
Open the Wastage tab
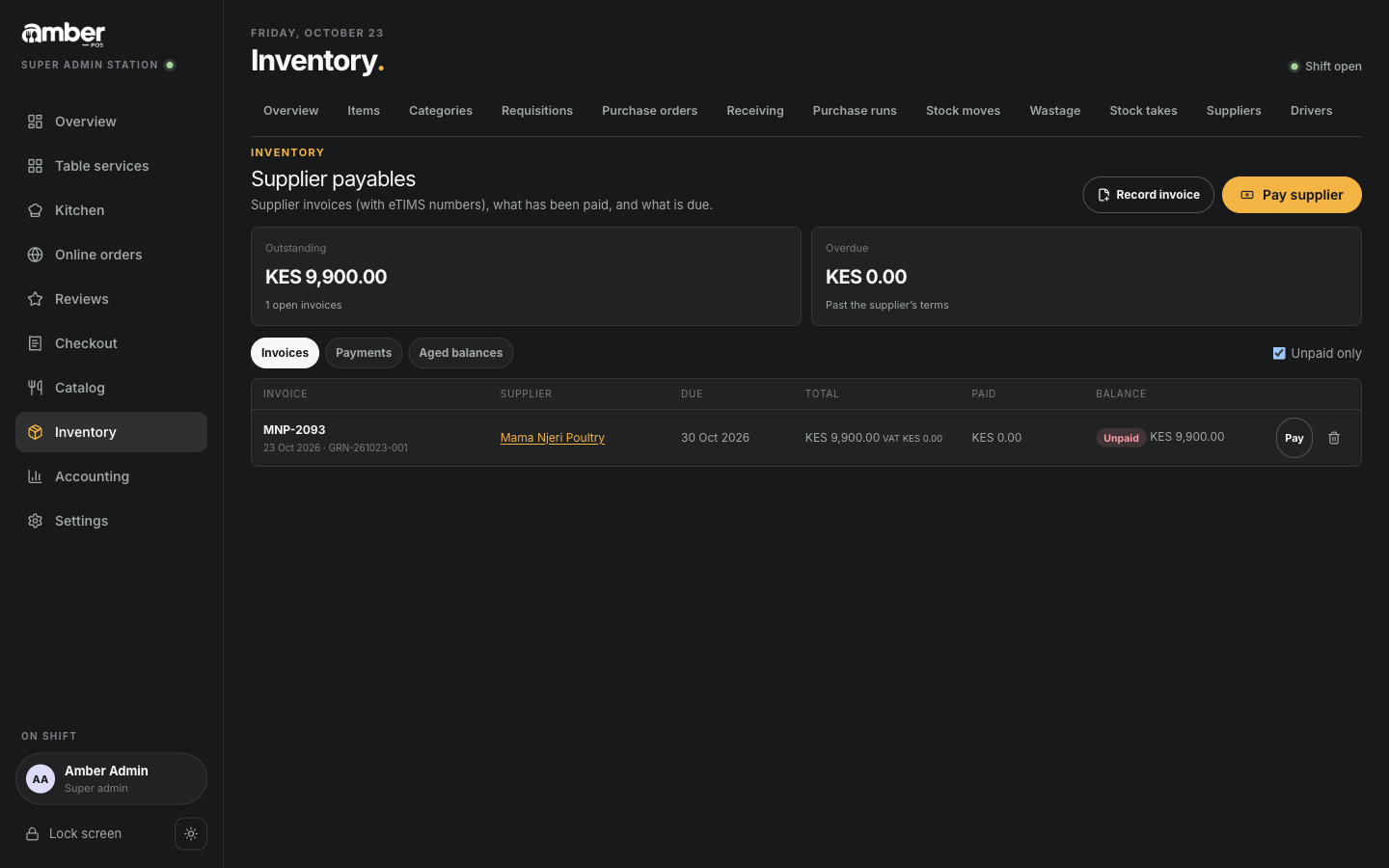[1055, 111]
